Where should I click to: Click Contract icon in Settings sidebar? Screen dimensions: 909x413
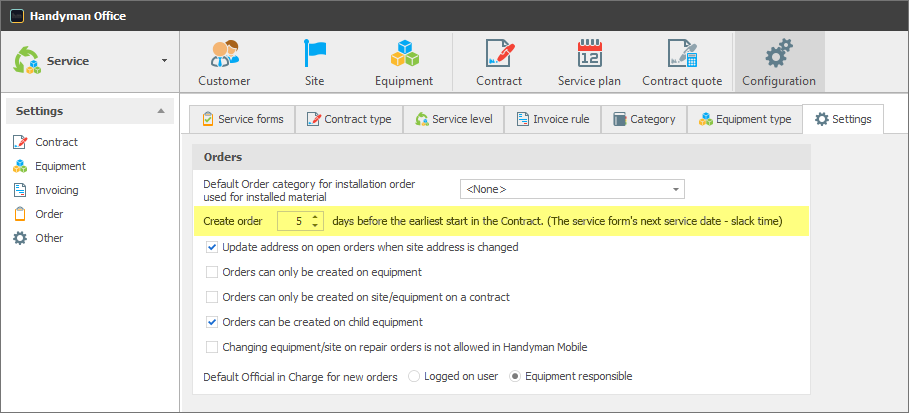click(20, 142)
